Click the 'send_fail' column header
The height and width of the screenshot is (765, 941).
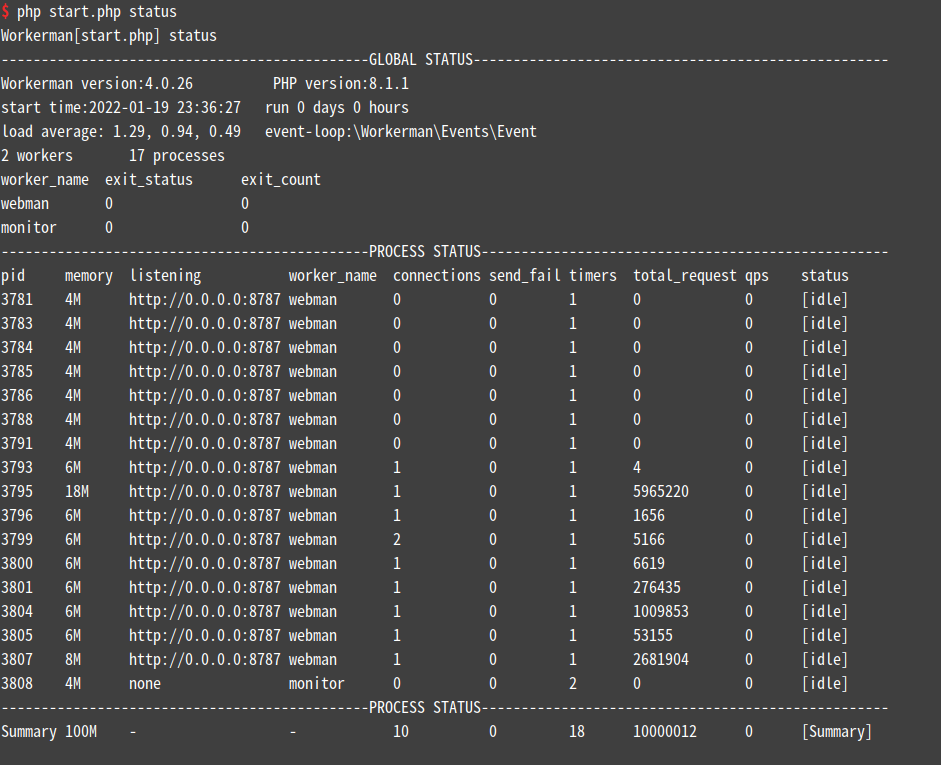click(x=525, y=276)
